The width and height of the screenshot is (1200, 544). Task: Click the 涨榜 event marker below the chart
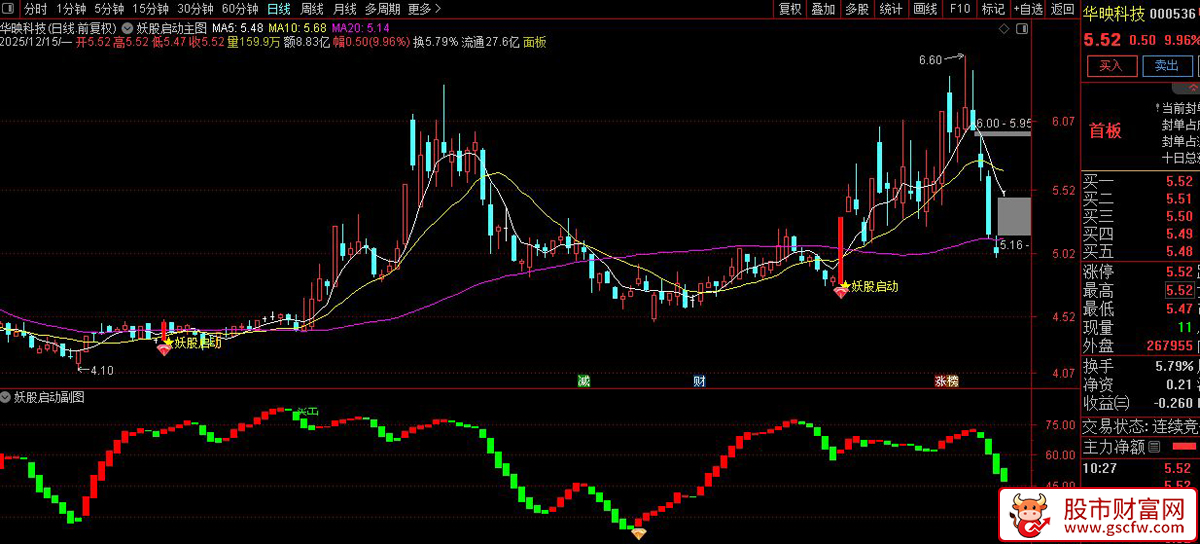[x=946, y=381]
